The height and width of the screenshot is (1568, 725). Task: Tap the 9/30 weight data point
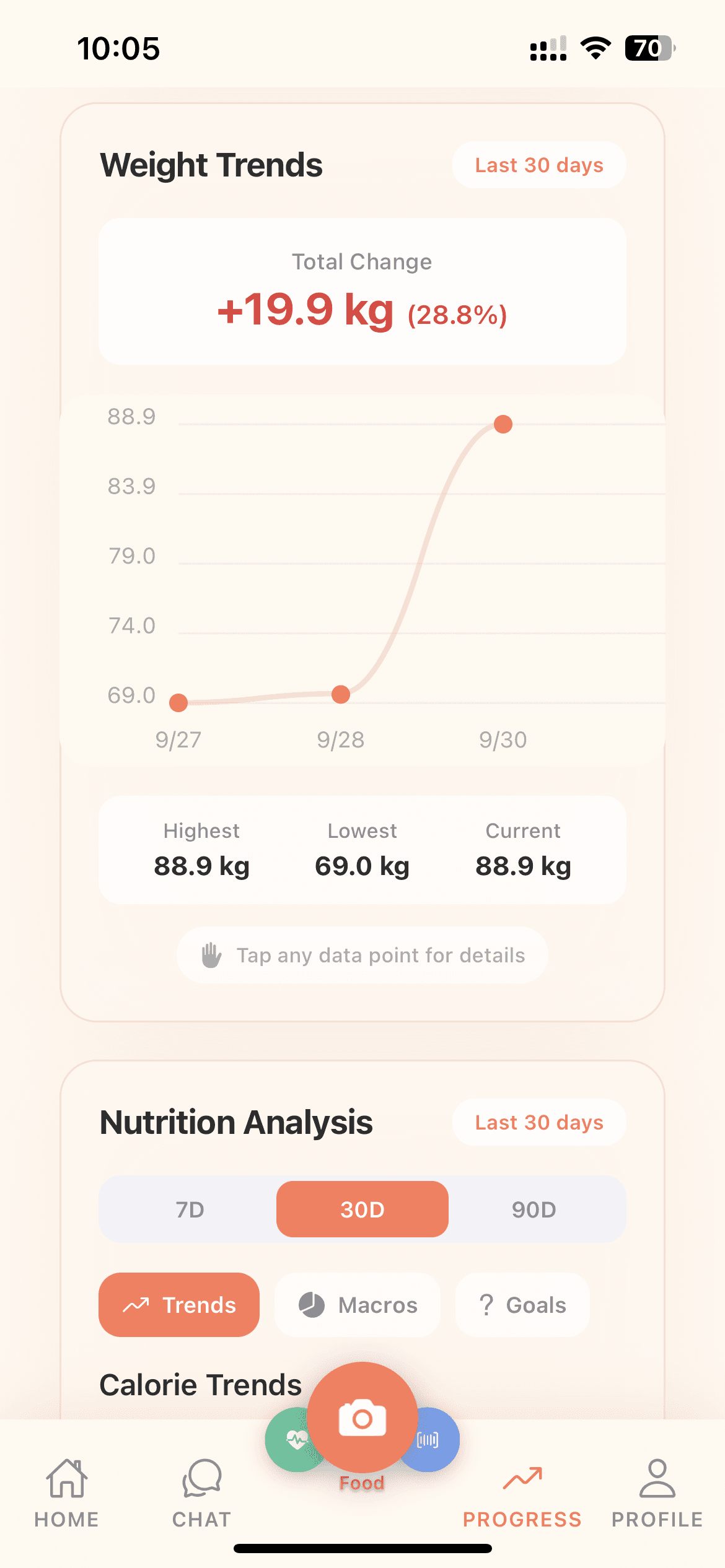[503, 424]
